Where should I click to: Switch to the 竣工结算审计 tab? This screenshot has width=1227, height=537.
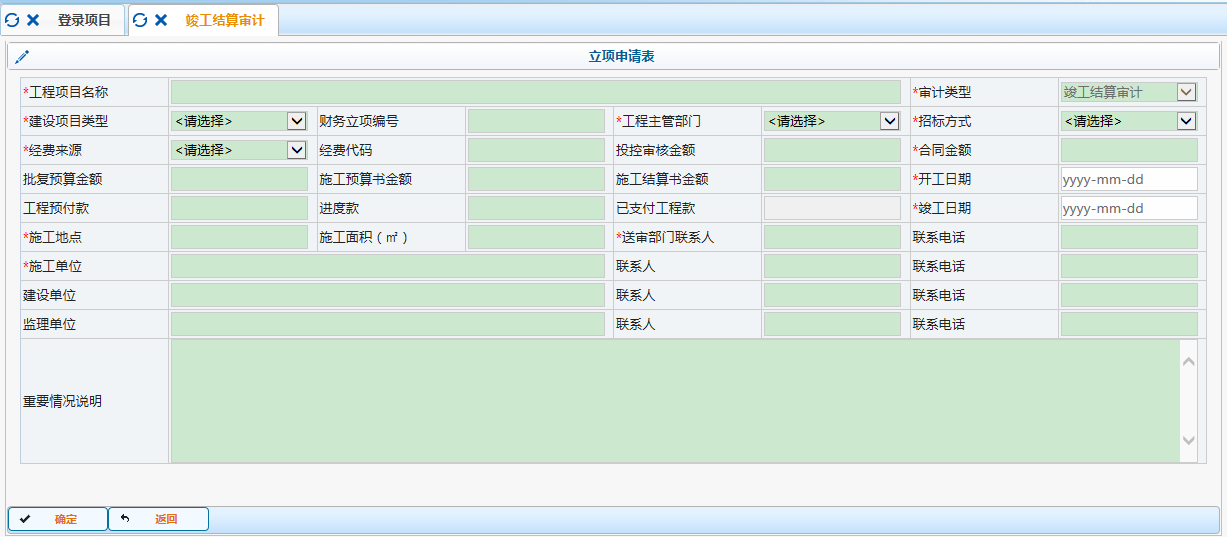(225, 20)
